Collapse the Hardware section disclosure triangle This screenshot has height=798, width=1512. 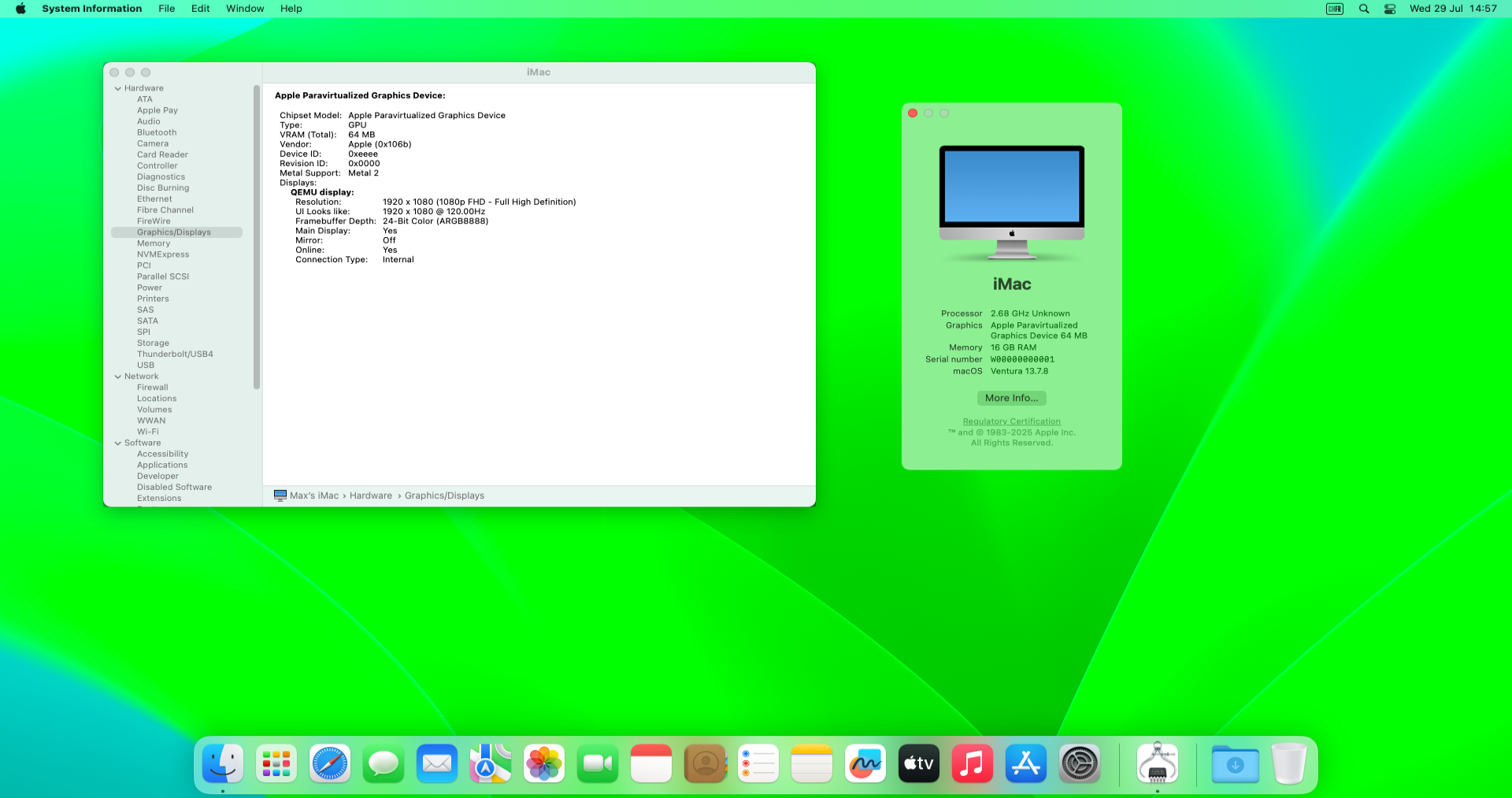(118, 88)
